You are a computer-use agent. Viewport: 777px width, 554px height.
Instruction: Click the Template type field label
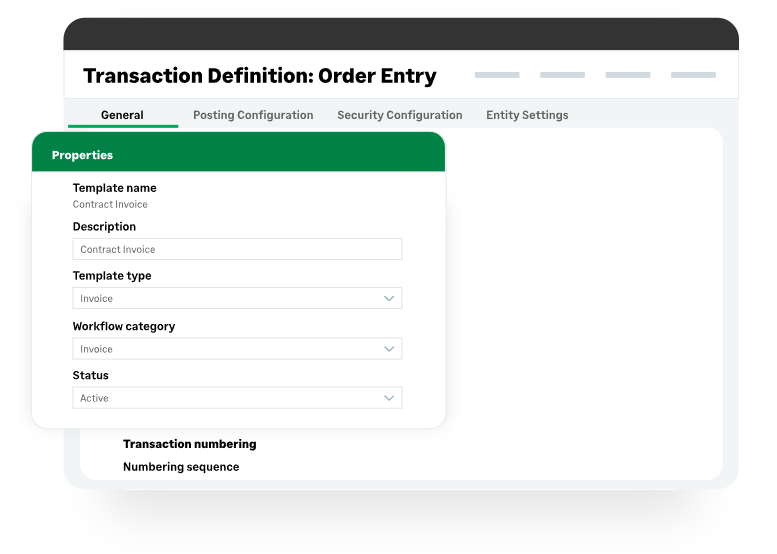click(112, 276)
